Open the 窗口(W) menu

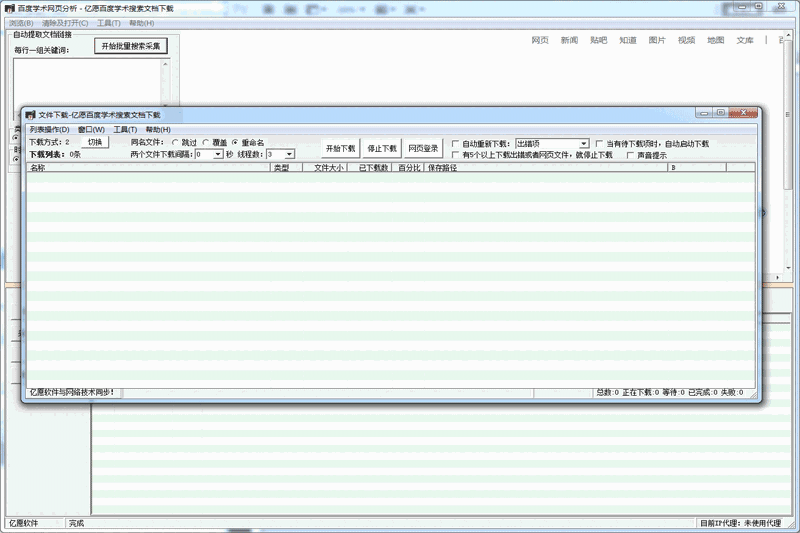(x=91, y=129)
